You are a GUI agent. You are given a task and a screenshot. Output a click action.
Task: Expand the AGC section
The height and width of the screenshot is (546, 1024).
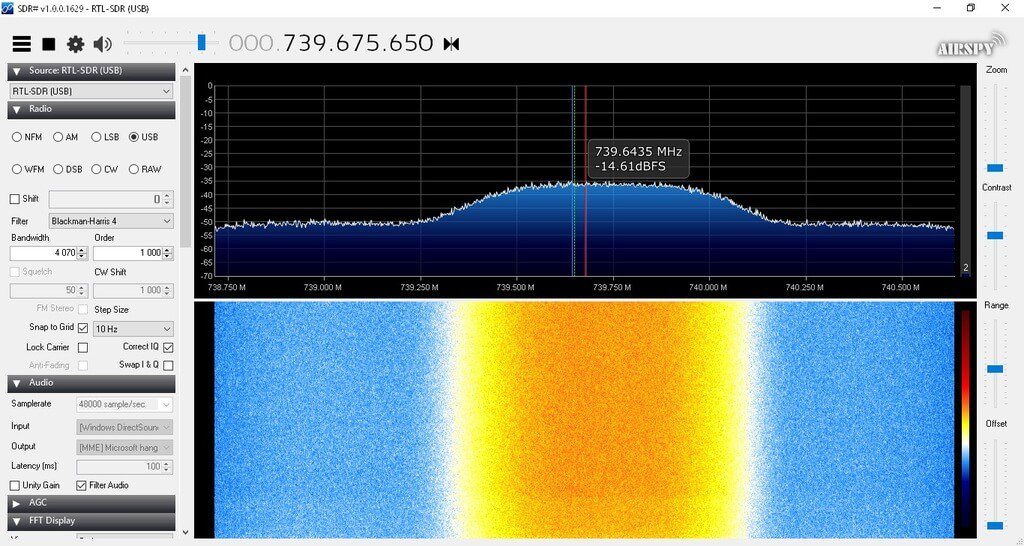click(17, 503)
